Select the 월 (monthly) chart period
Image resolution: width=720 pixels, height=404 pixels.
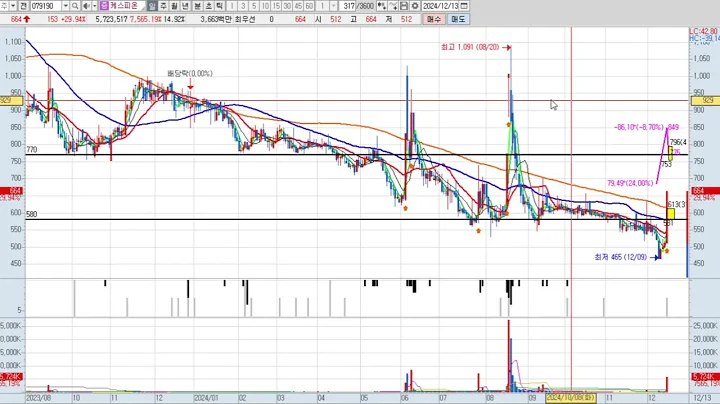[174, 6]
